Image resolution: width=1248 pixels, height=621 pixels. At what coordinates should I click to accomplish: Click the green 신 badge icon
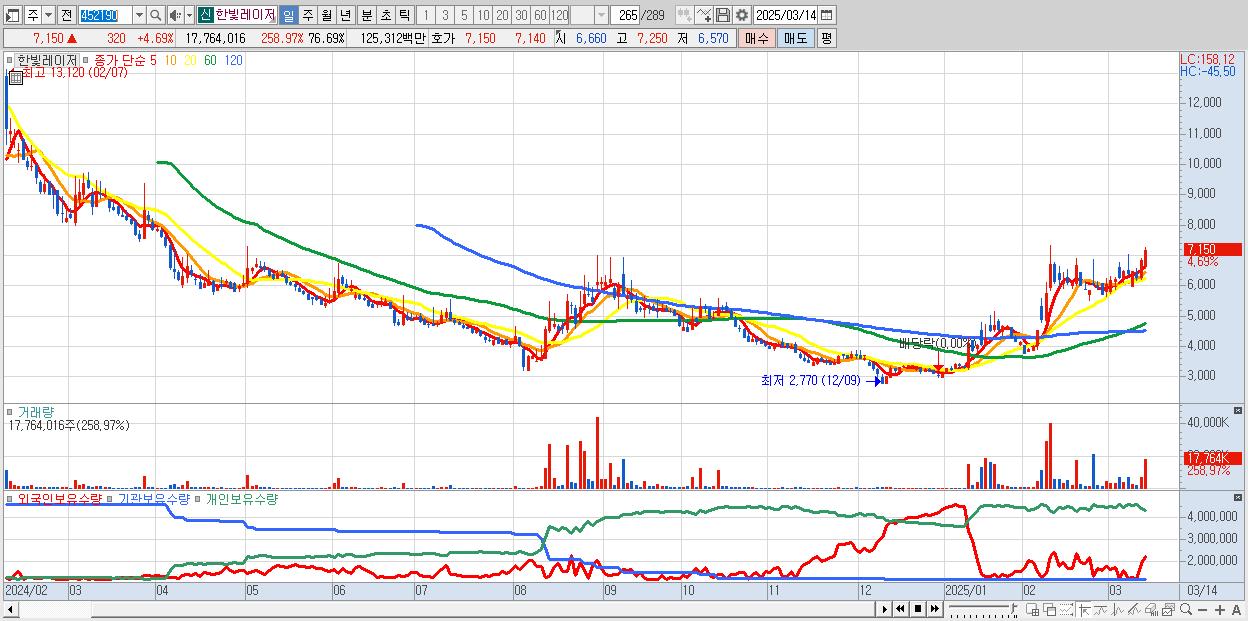205,15
